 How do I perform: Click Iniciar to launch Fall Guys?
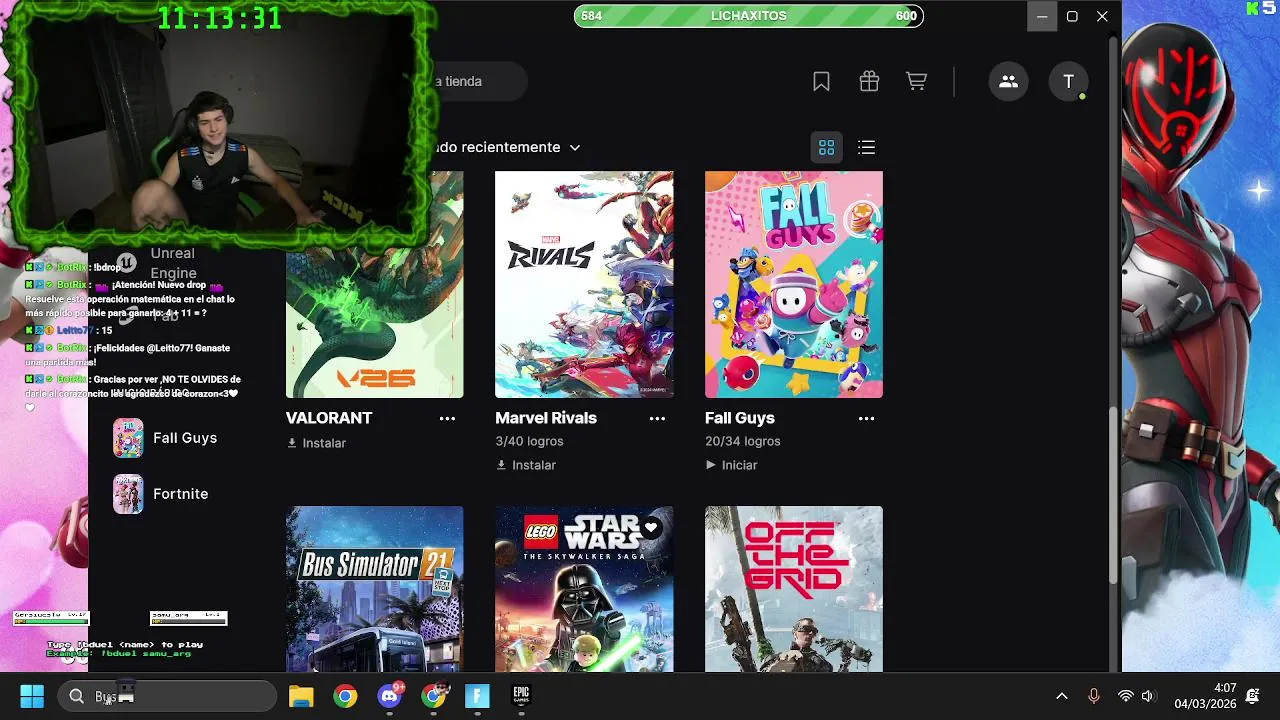pyautogui.click(x=731, y=465)
